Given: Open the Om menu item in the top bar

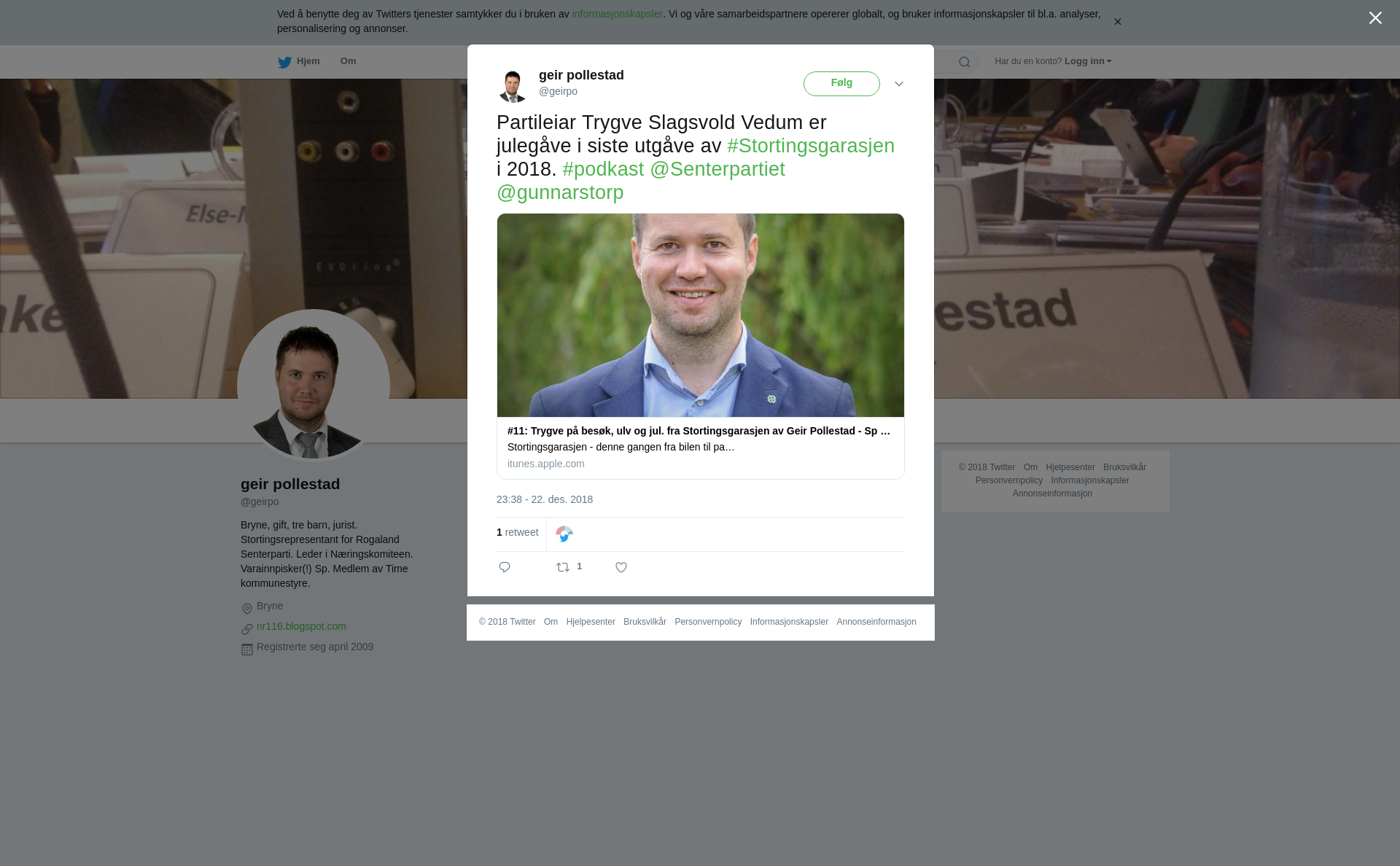Looking at the screenshot, I should tap(349, 61).
